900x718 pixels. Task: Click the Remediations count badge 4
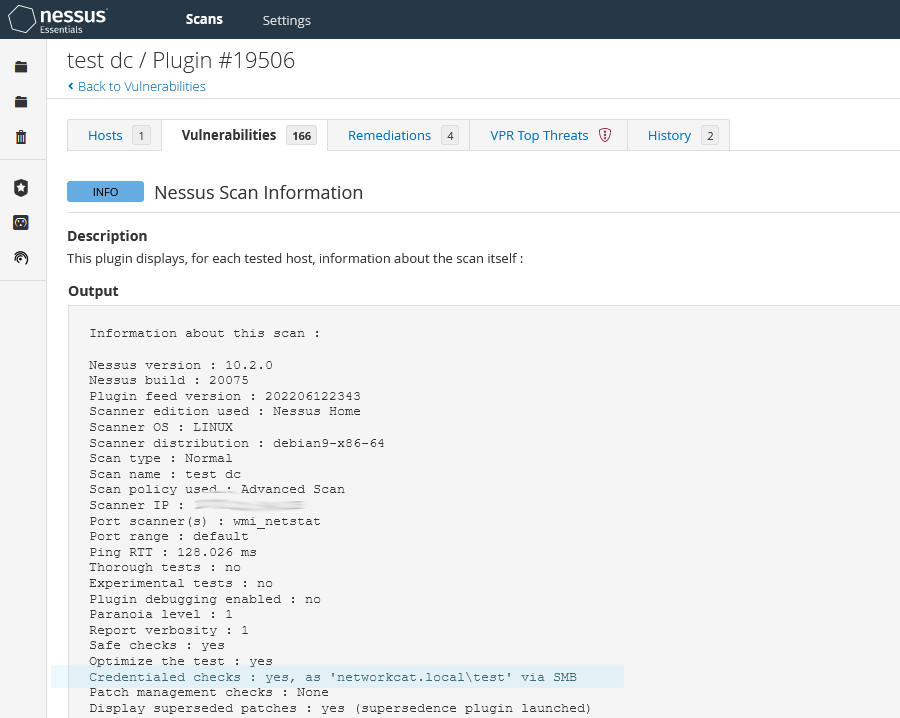(450, 135)
